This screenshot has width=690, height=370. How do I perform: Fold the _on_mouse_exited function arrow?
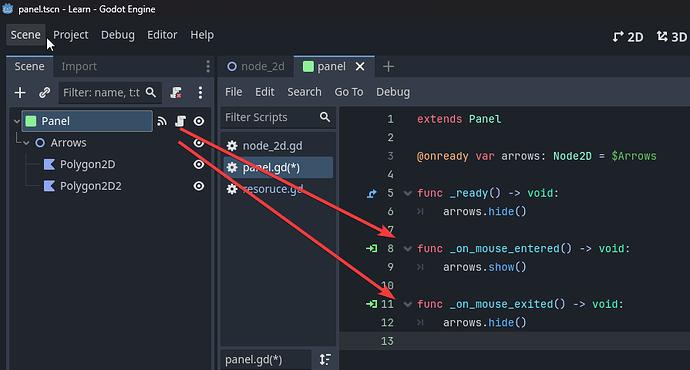click(x=408, y=304)
